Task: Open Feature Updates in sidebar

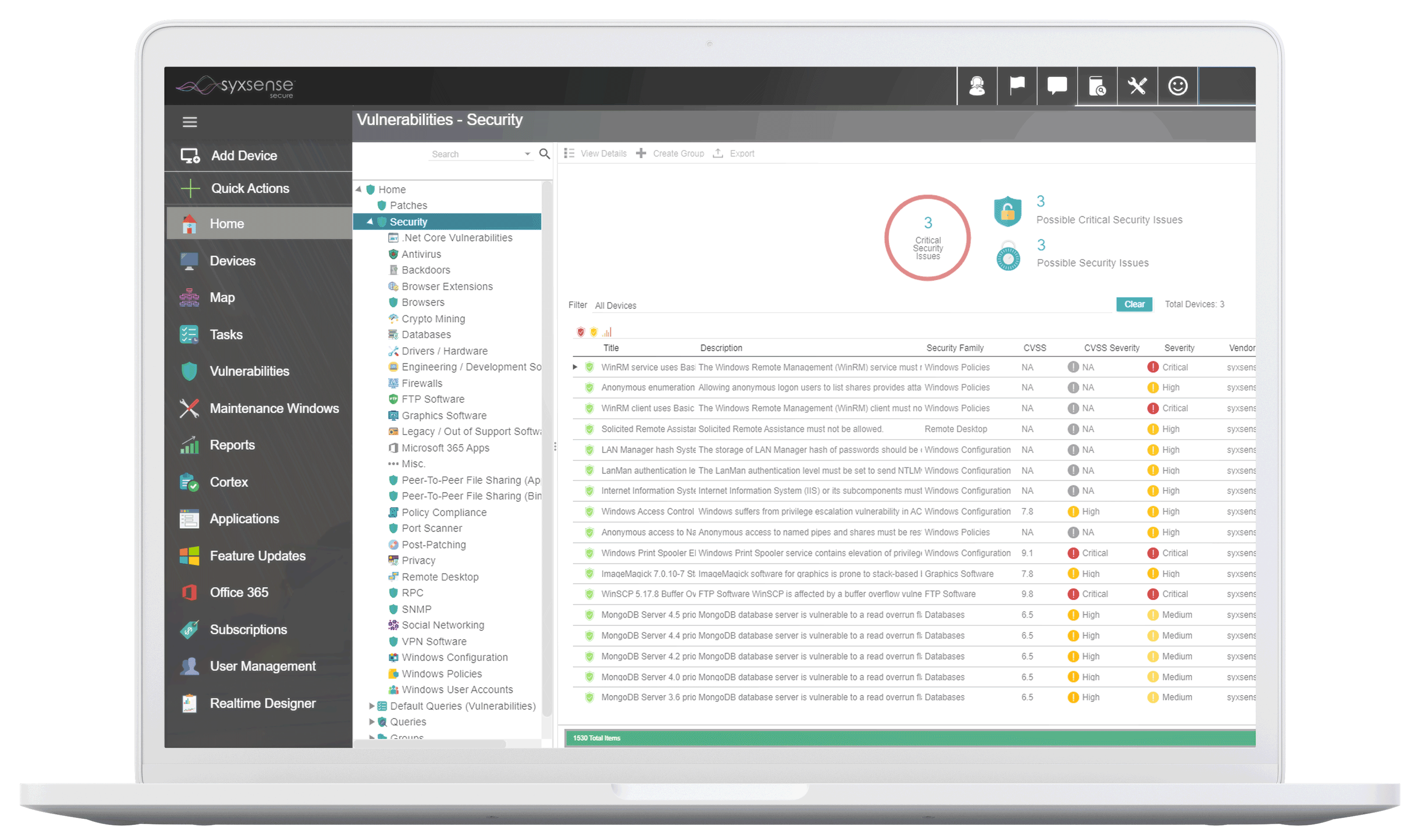Action: point(258,556)
